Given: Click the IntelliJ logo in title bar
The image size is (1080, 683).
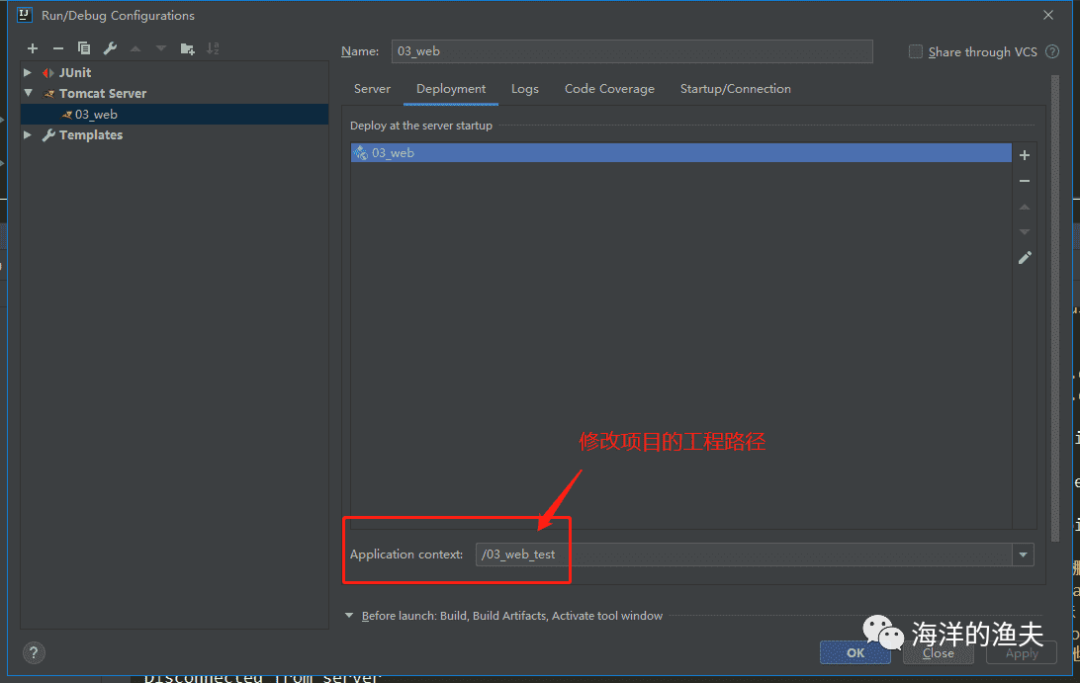Looking at the screenshot, I should tap(25, 15).
